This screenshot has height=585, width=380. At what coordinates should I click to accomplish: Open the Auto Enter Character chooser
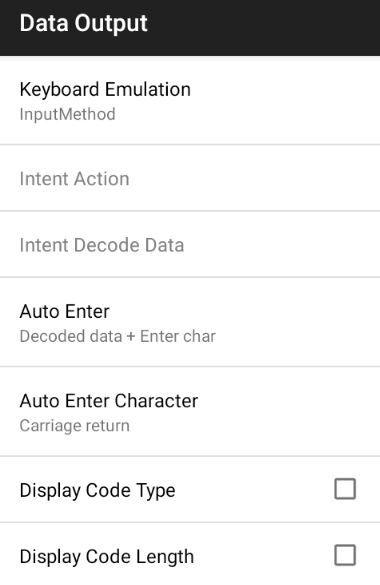coord(190,412)
